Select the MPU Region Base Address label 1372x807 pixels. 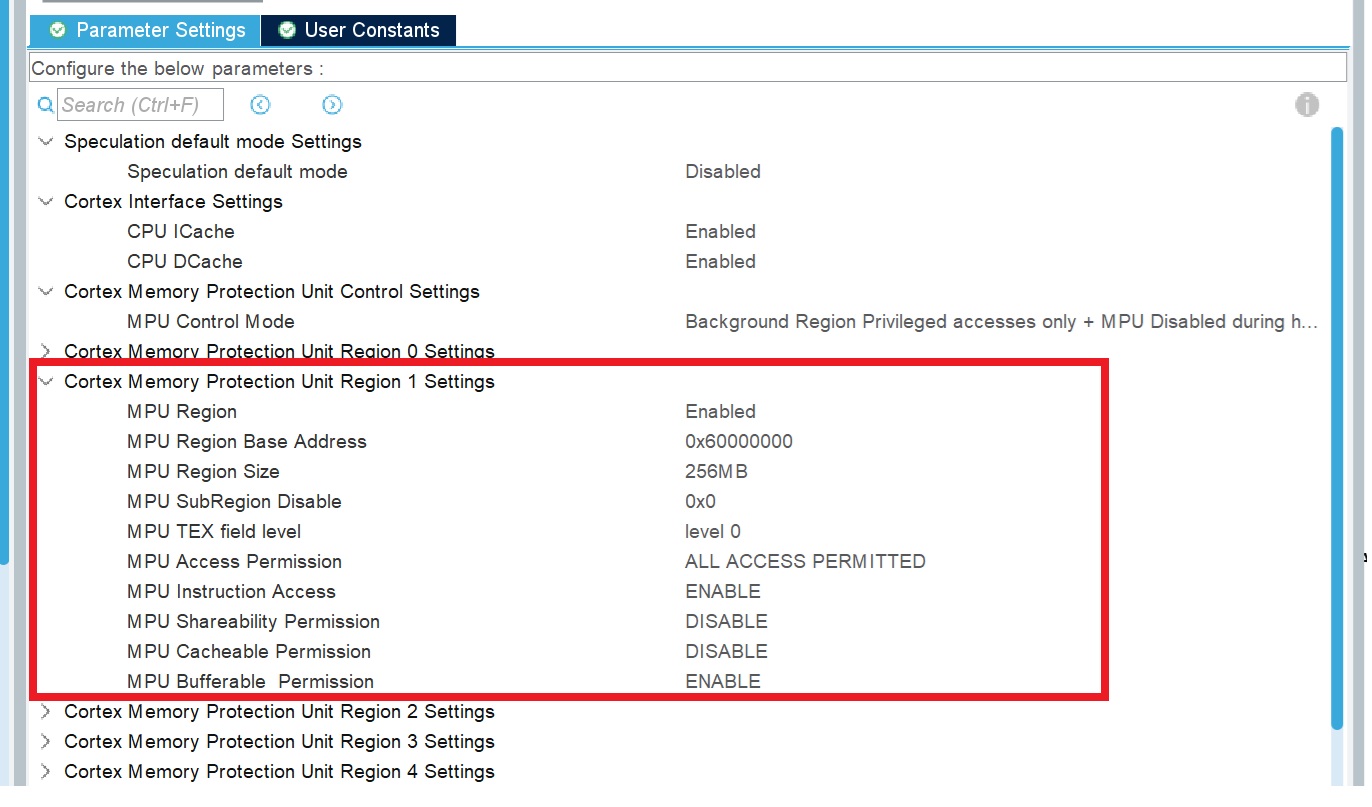pyautogui.click(x=247, y=441)
